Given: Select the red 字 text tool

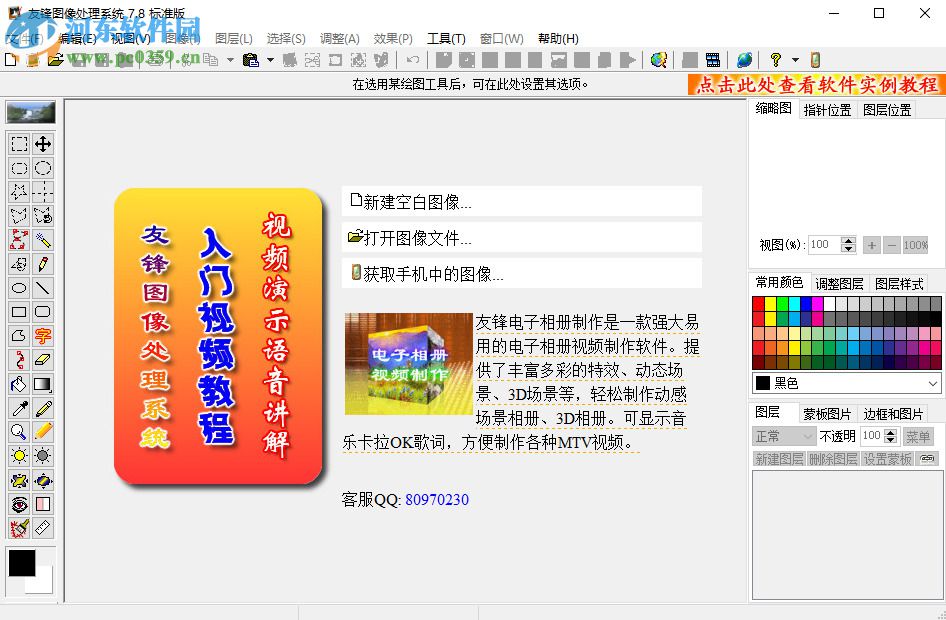Looking at the screenshot, I should click(x=41, y=336).
